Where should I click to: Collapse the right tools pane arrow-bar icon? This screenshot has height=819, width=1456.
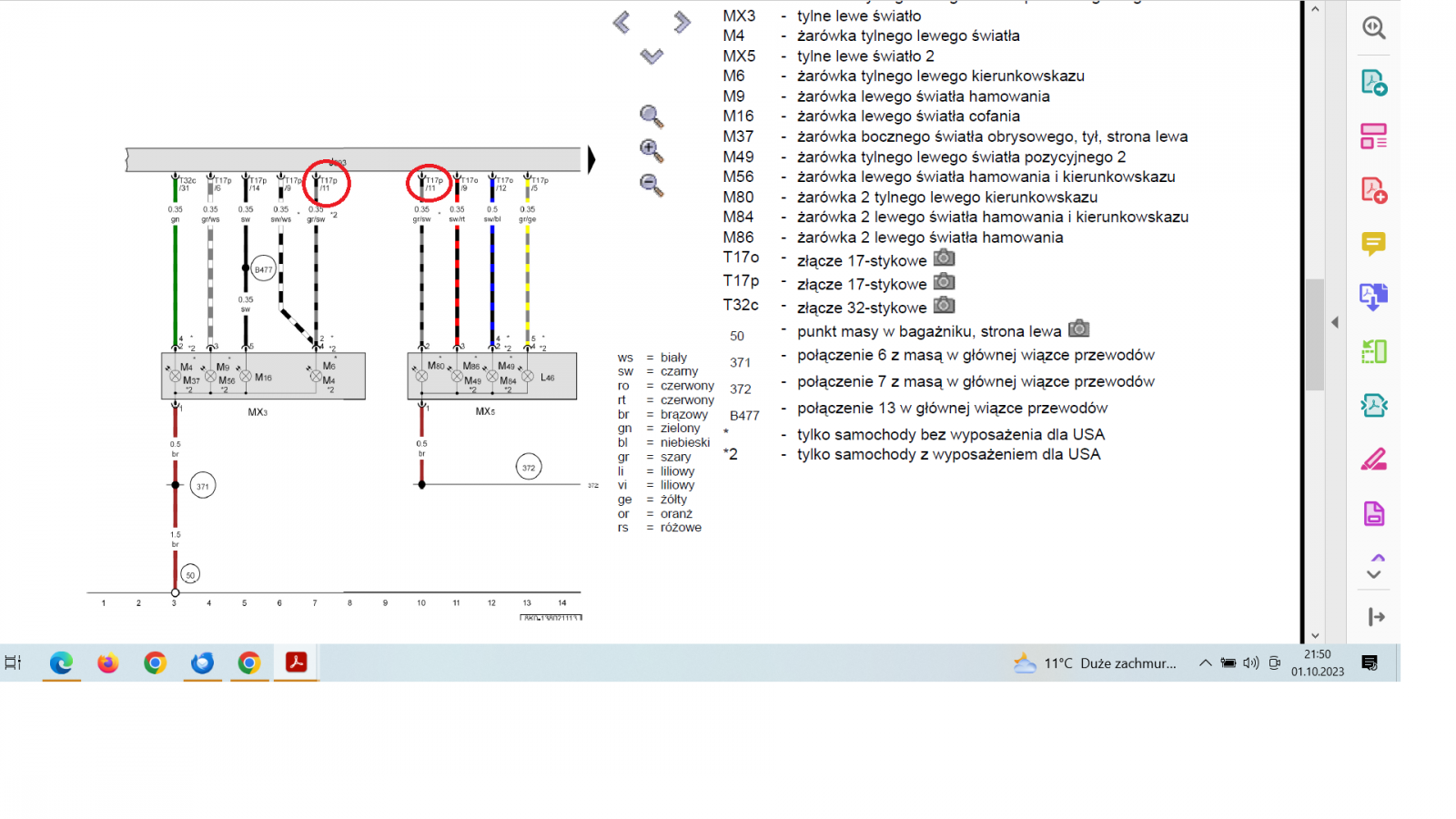(x=1376, y=617)
